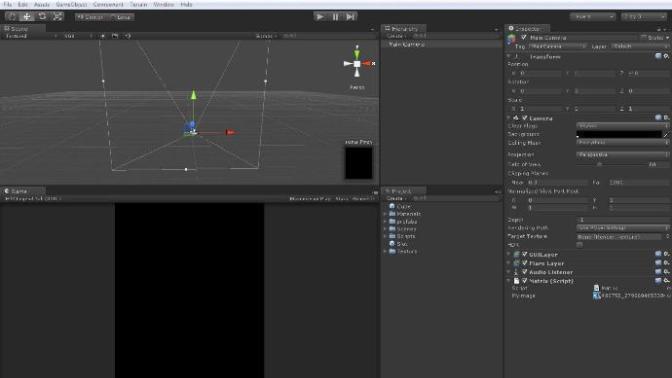
Task: Open the Projection dropdown
Action: click(622, 154)
